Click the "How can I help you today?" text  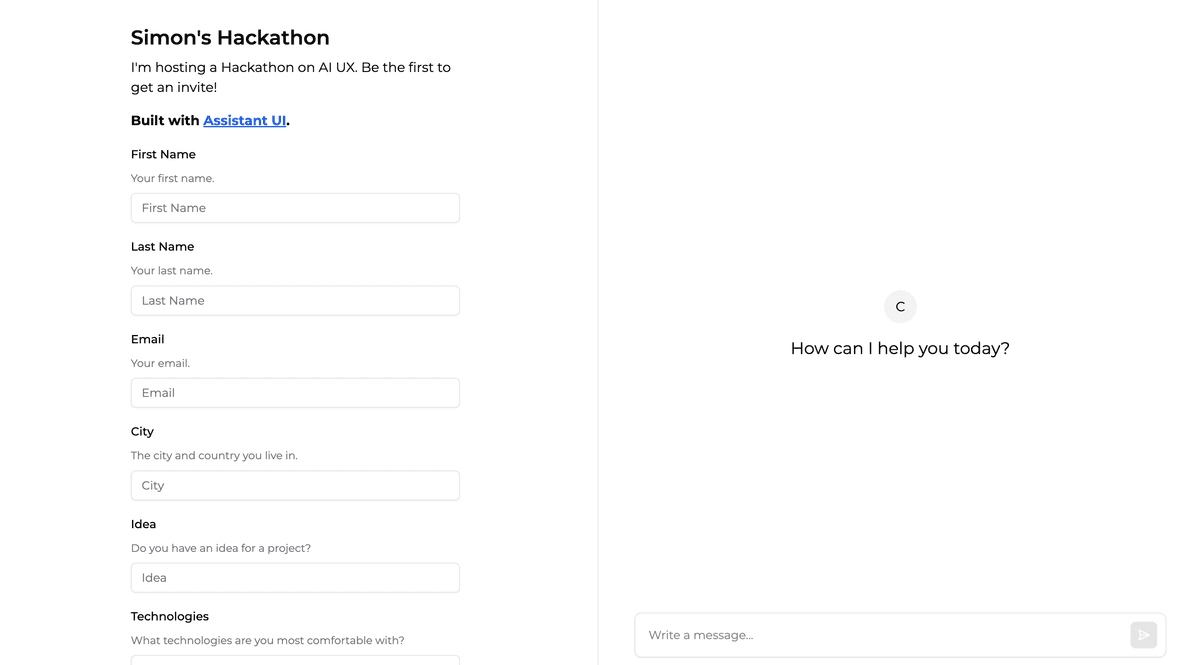900,349
